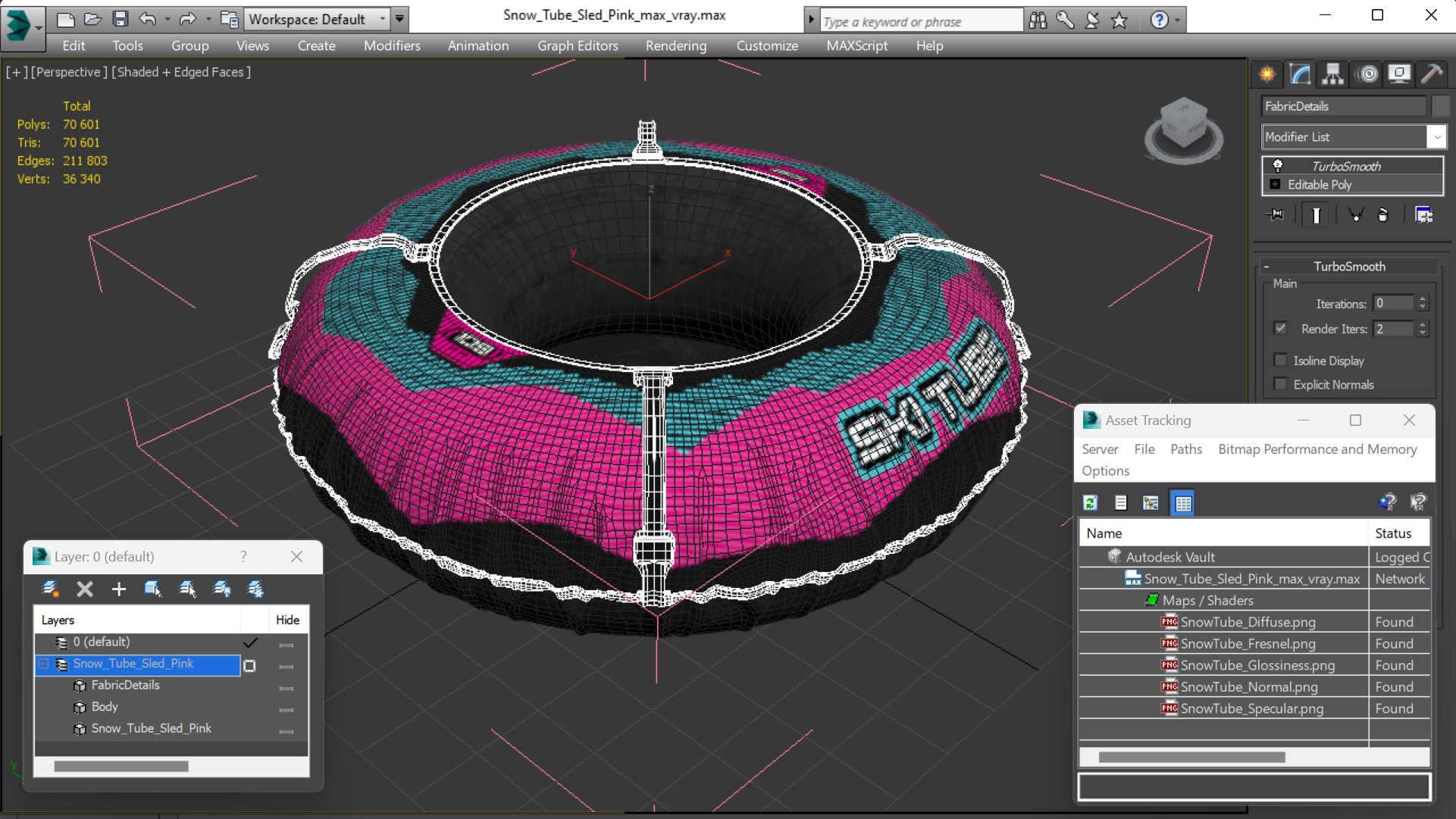Click Highlight Selected Objects' Layers icon
Image resolution: width=1456 pixels, height=819 pixels.
point(187,589)
